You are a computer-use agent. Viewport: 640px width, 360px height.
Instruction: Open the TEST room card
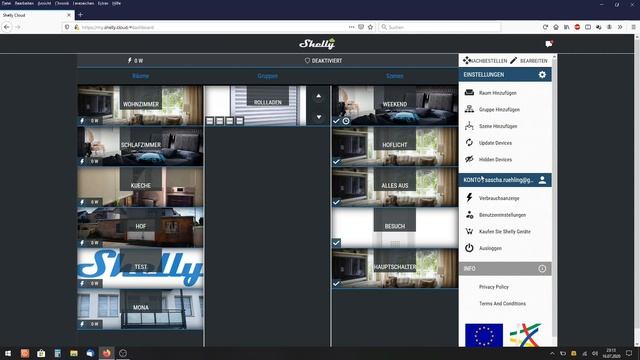coord(140,268)
